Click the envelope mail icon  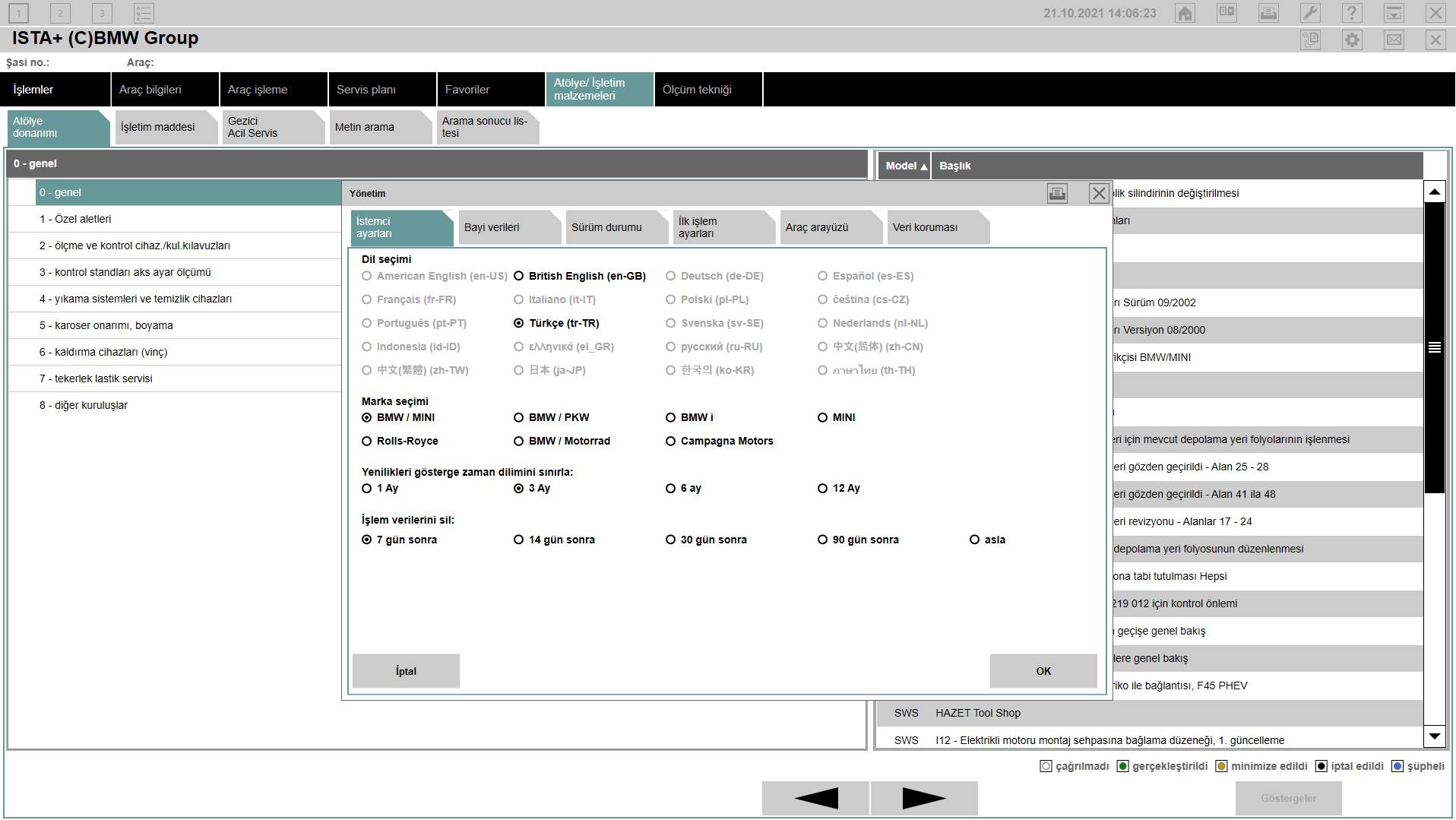(1394, 40)
